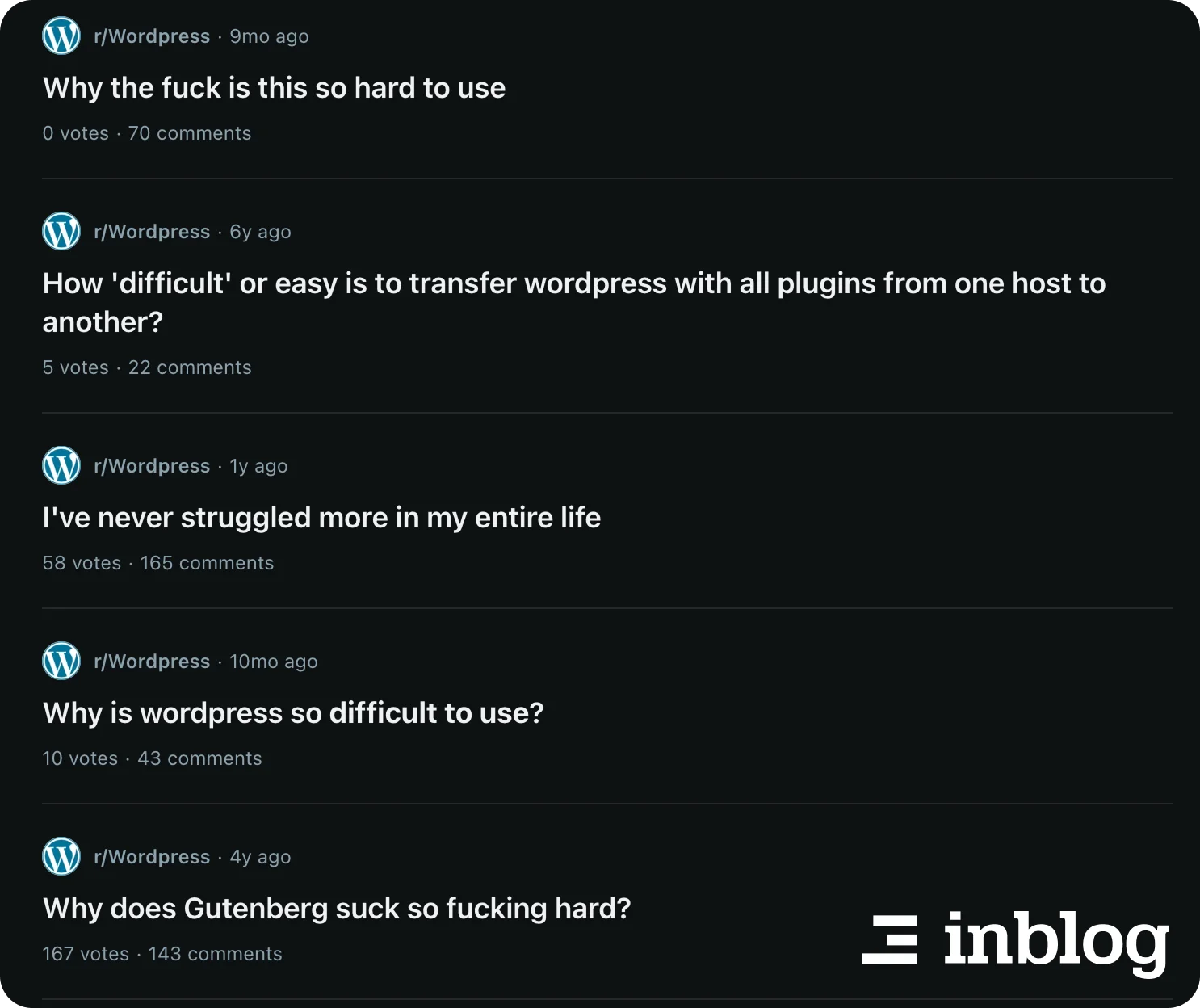Click WordPress icon beside the 6y ago post

point(61,232)
